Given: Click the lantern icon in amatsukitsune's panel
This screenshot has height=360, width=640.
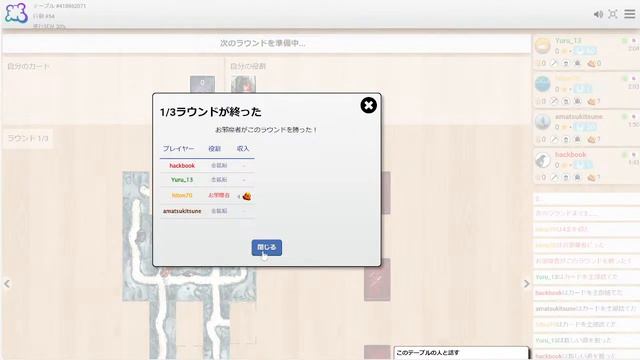Looking at the screenshot, I should pos(566,139).
